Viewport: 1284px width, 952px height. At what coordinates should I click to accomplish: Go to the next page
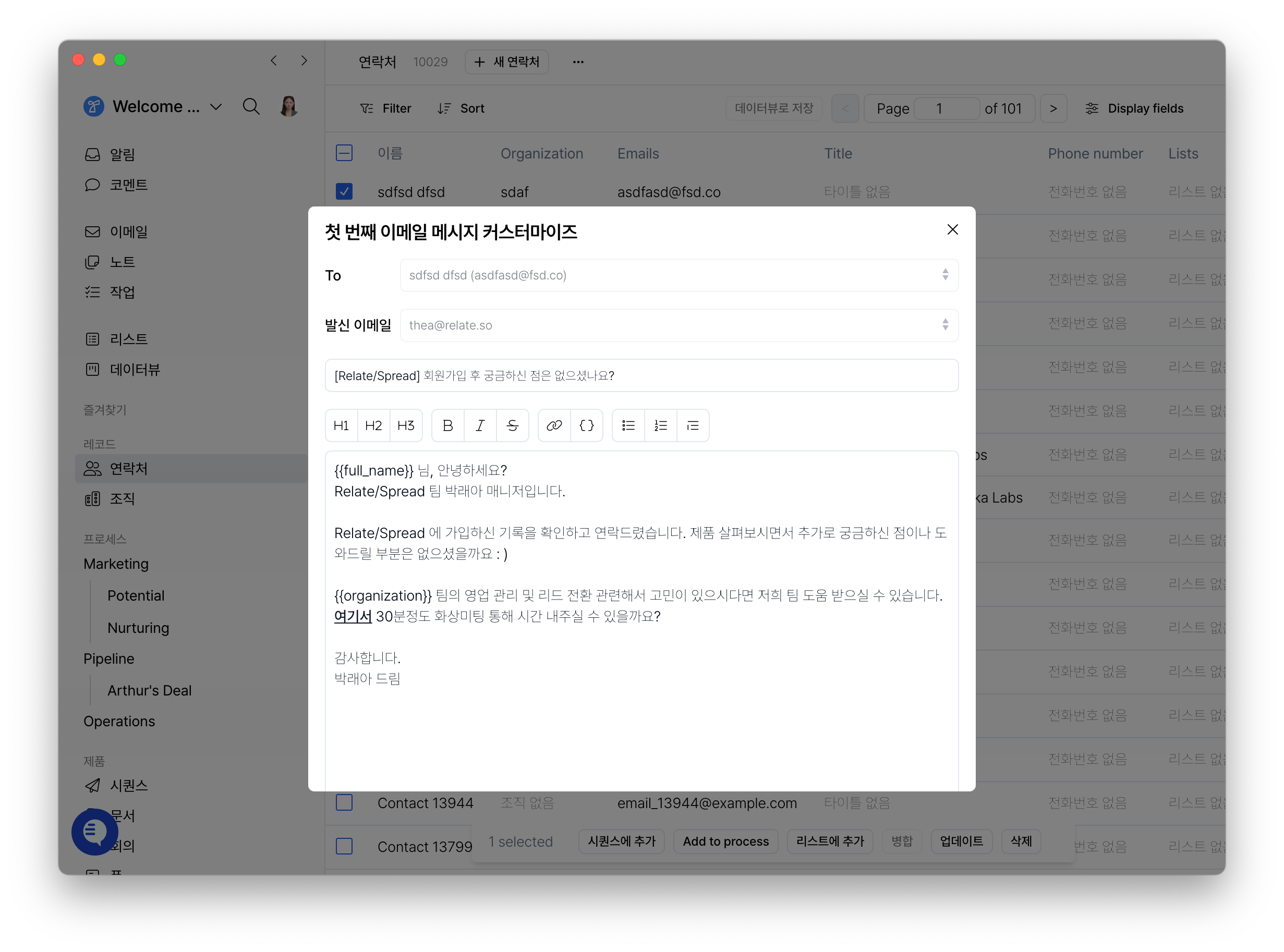pos(1053,108)
